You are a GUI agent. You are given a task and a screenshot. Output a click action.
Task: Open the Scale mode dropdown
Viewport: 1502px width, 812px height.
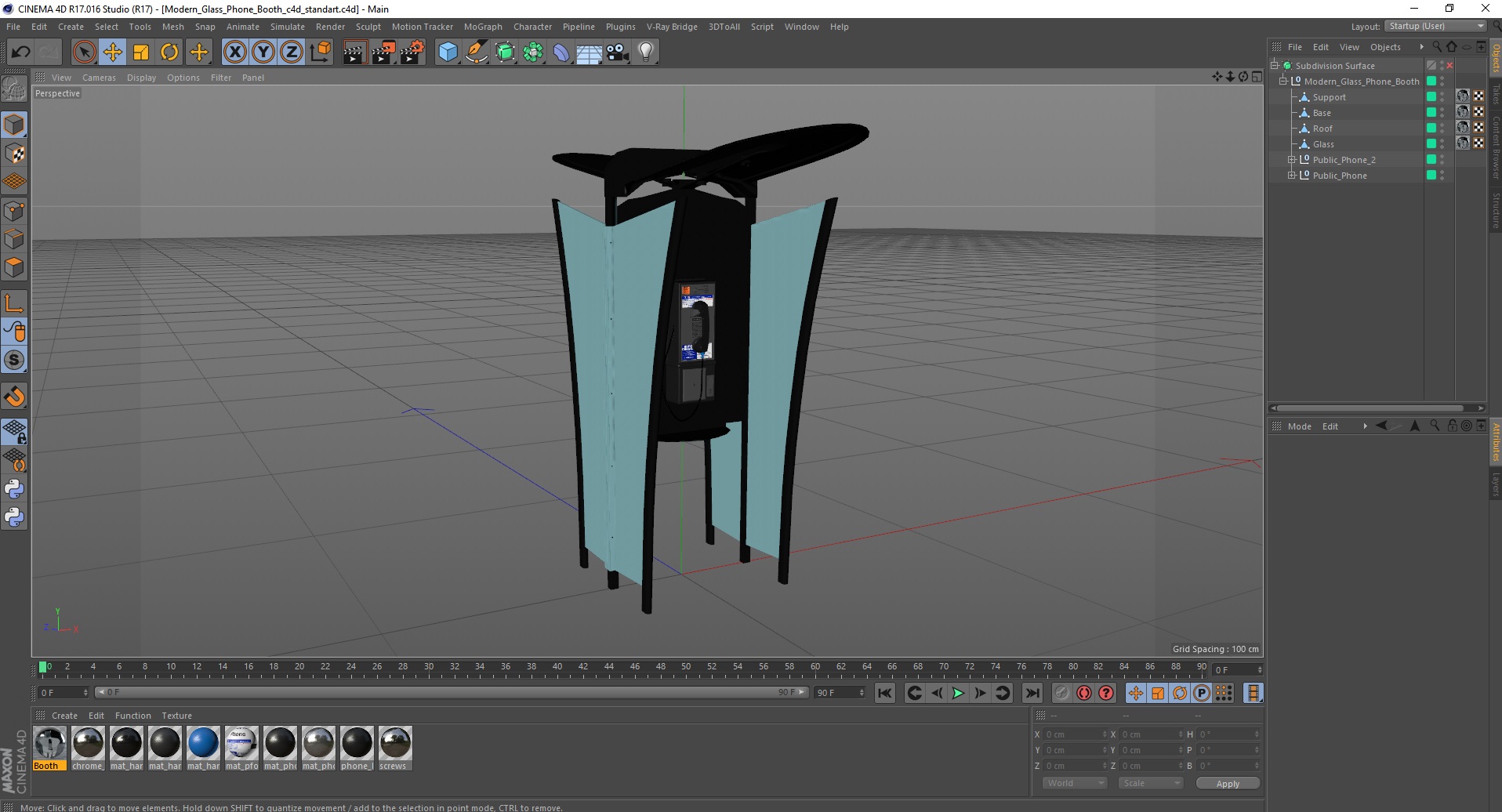pyautogui.click(x=1150, y=783)
